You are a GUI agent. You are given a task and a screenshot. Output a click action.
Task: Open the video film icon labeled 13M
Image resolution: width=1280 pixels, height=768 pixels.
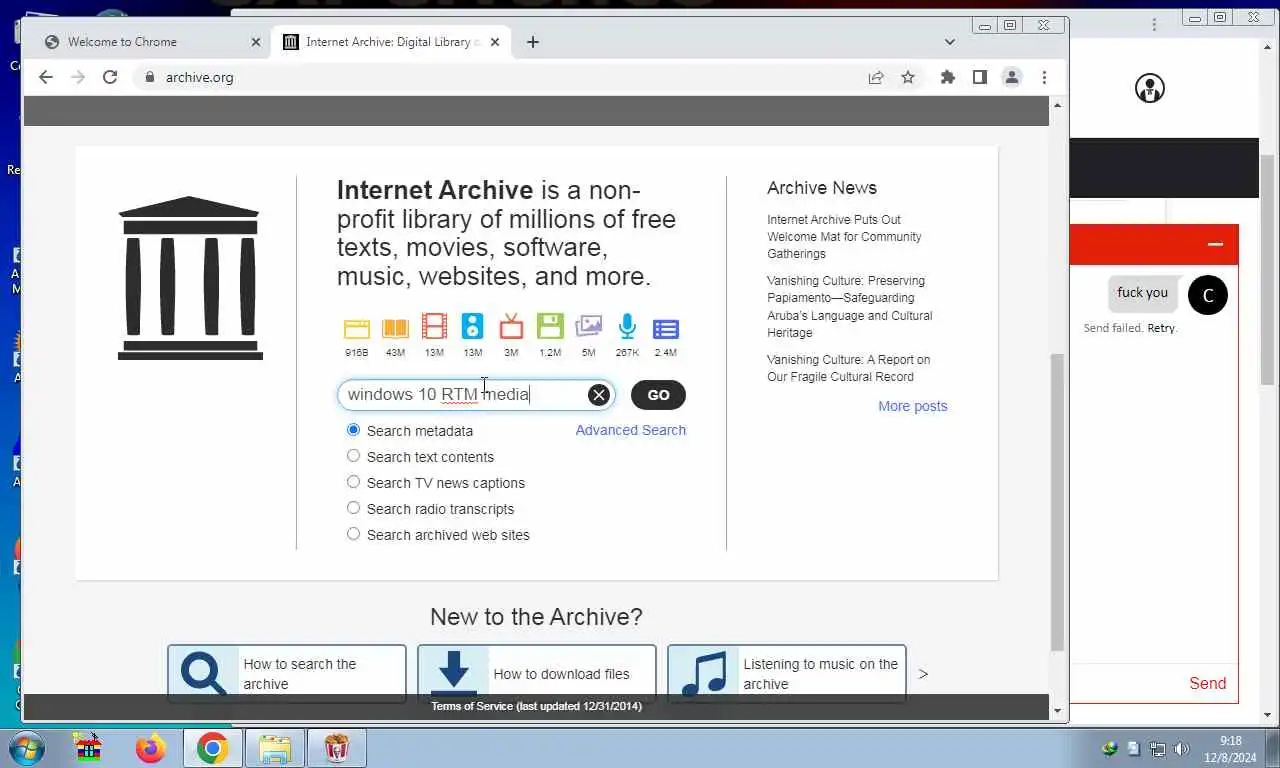tap(434, 327)
